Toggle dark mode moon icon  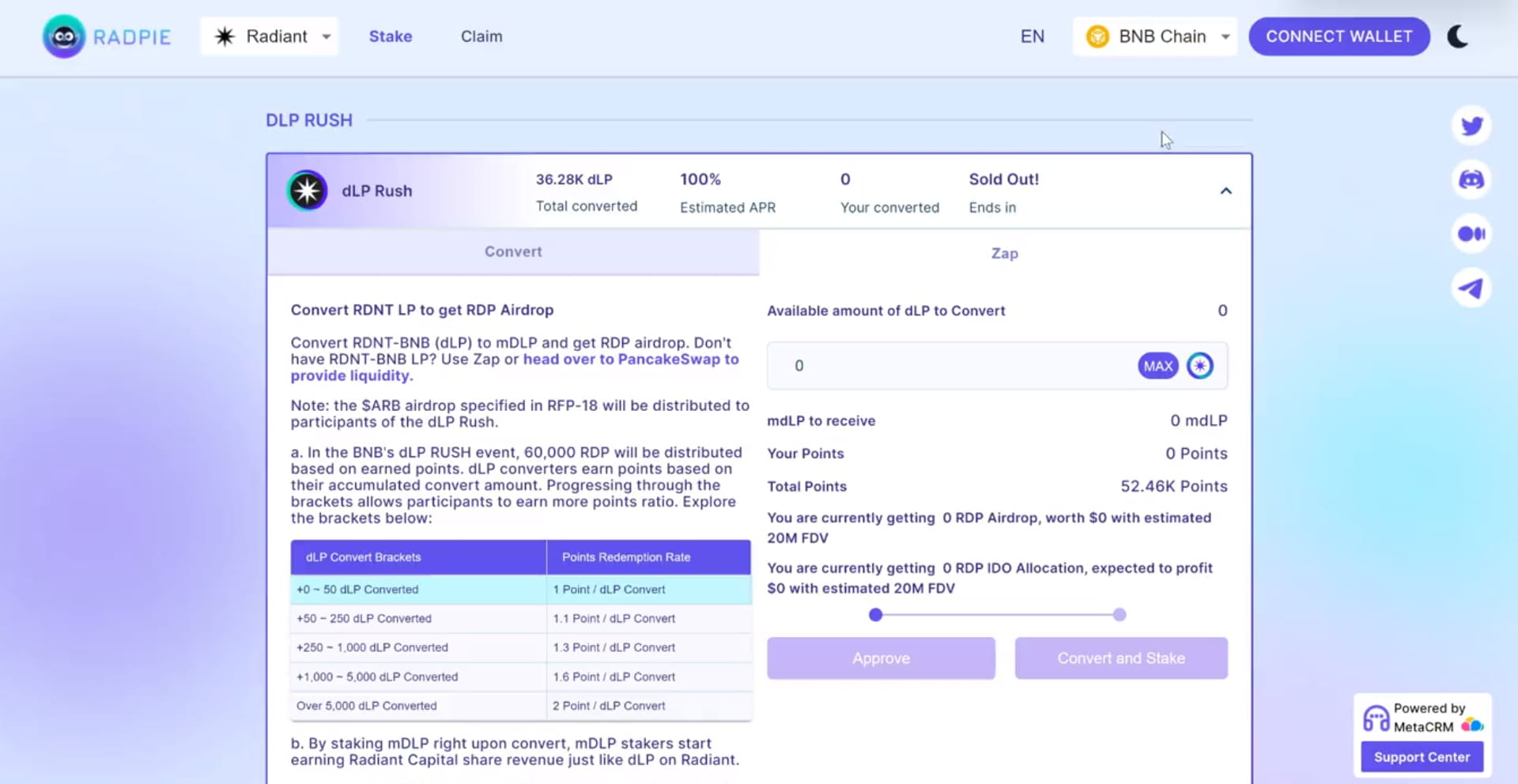point(1458,36)
